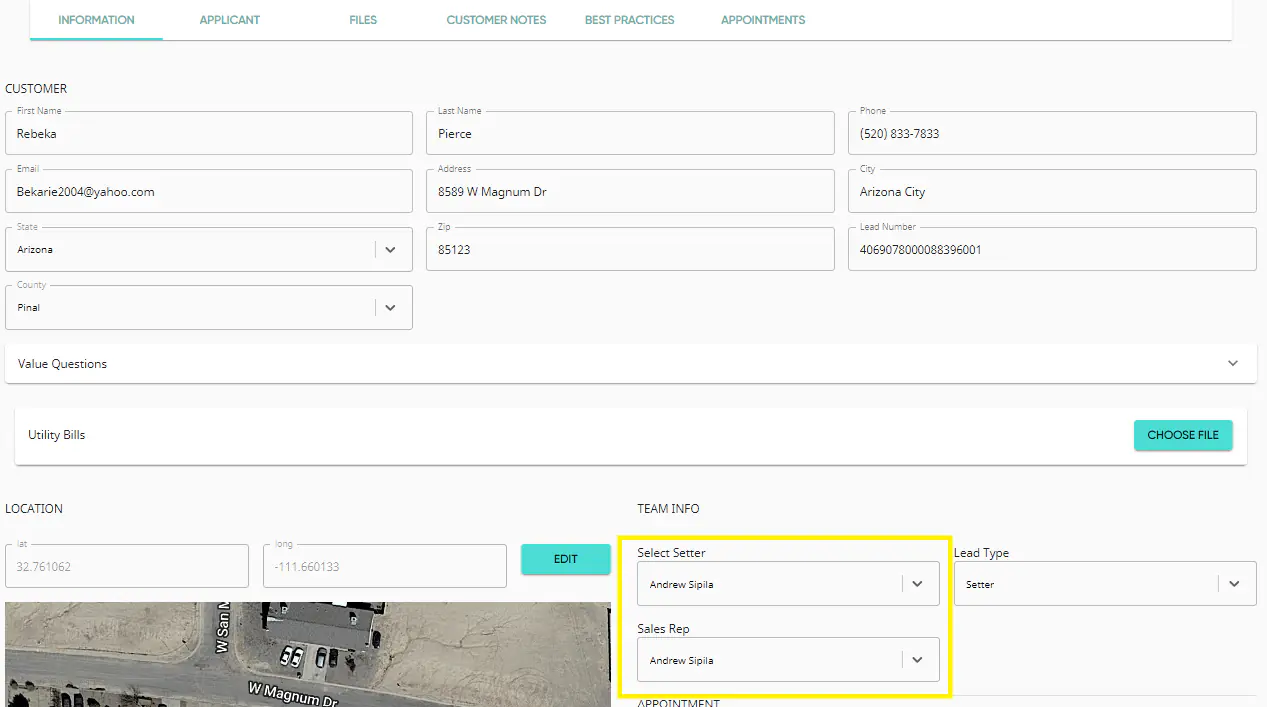View the Appointments tab
1267x707 pixels.
tap(763, 20)
